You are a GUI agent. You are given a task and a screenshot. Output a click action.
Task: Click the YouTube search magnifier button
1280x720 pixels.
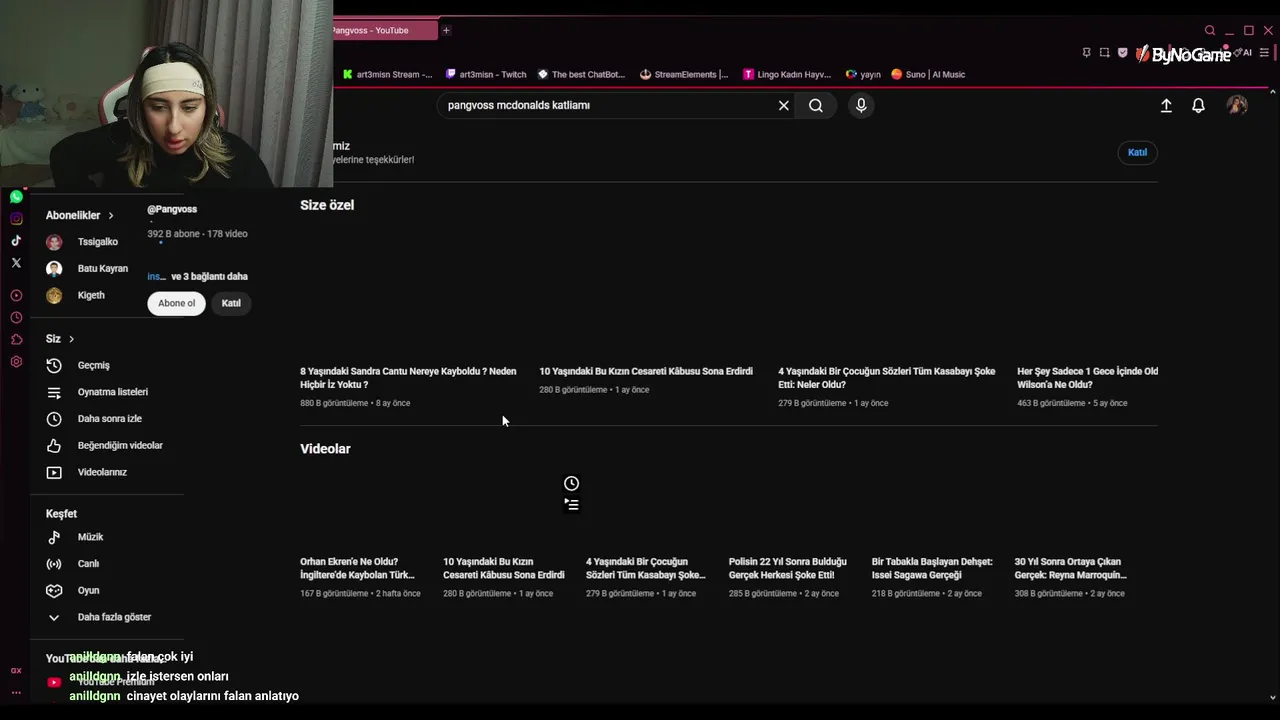(x=816, y=105)
